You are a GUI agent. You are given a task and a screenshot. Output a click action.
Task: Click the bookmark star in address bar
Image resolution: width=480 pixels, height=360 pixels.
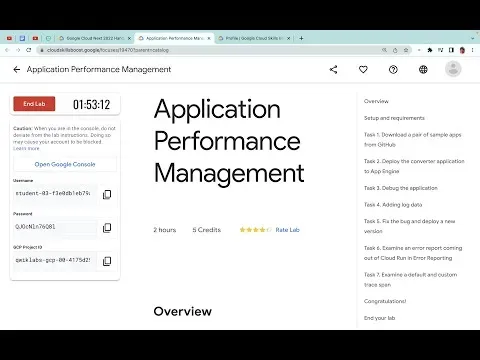pyautogui.click(x=406, y=50)
